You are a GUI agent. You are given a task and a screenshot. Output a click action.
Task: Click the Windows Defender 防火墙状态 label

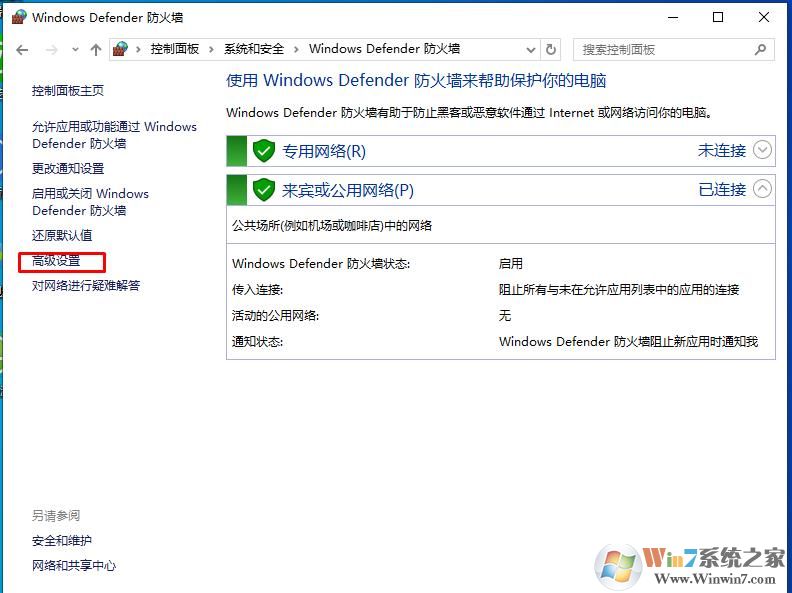click(321, 264)
